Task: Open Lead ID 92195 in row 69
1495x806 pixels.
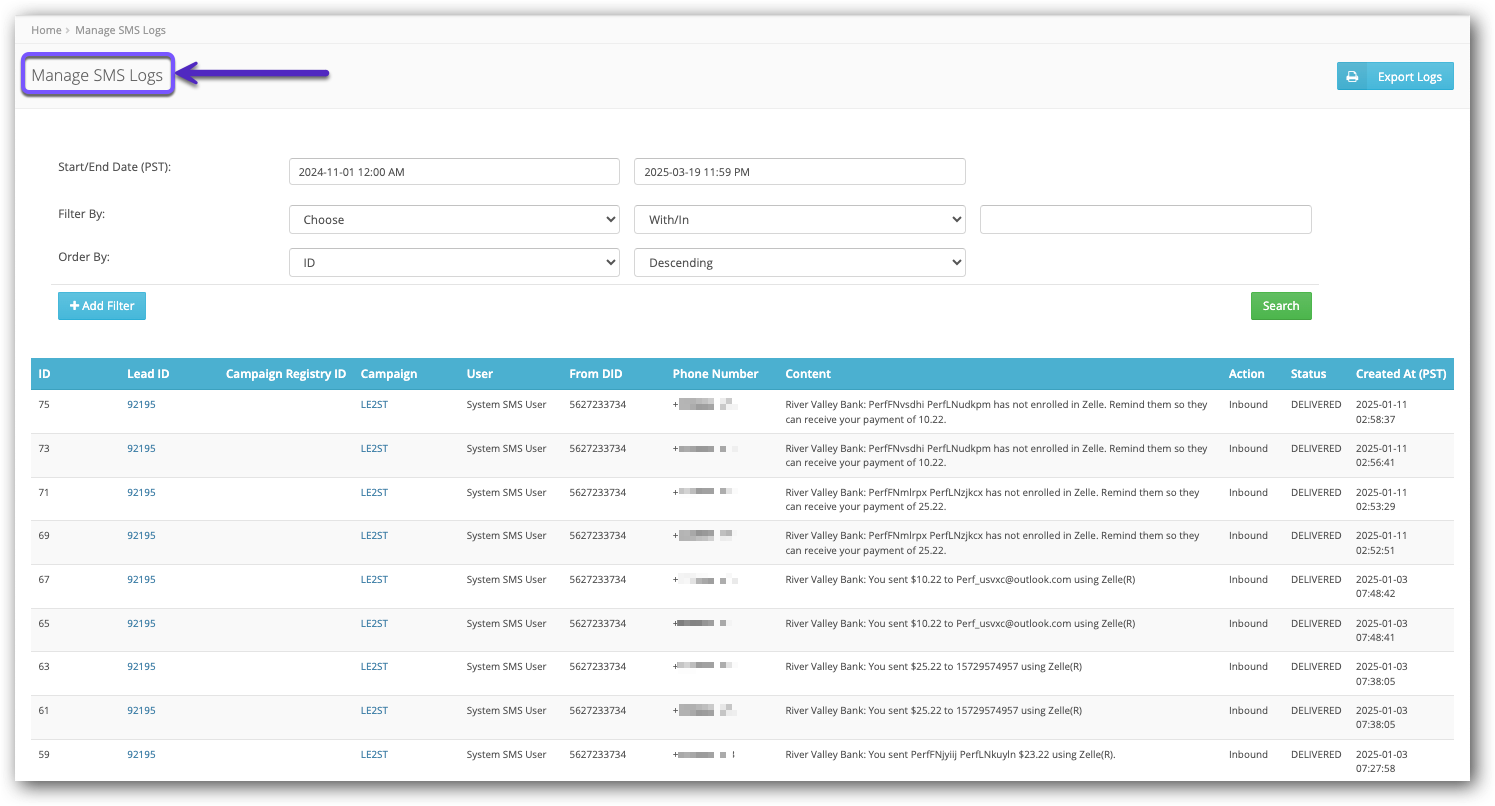Action: pyautogui.click(x=141, y=536)
